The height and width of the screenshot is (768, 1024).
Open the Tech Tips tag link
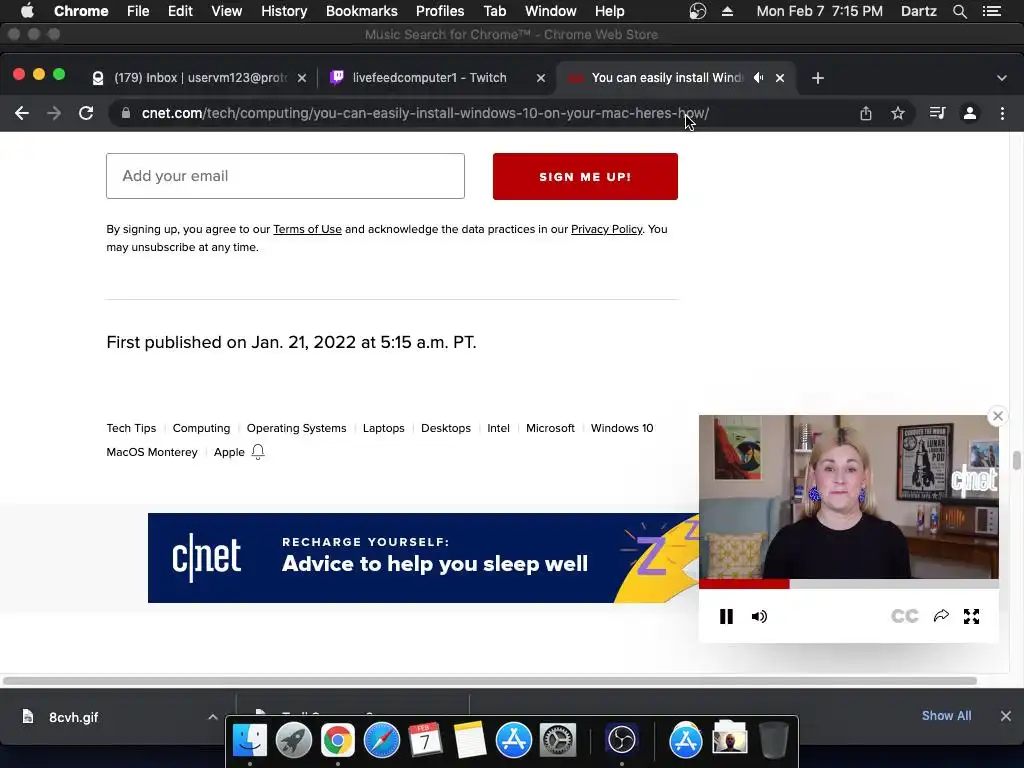[x=131, y=428]
